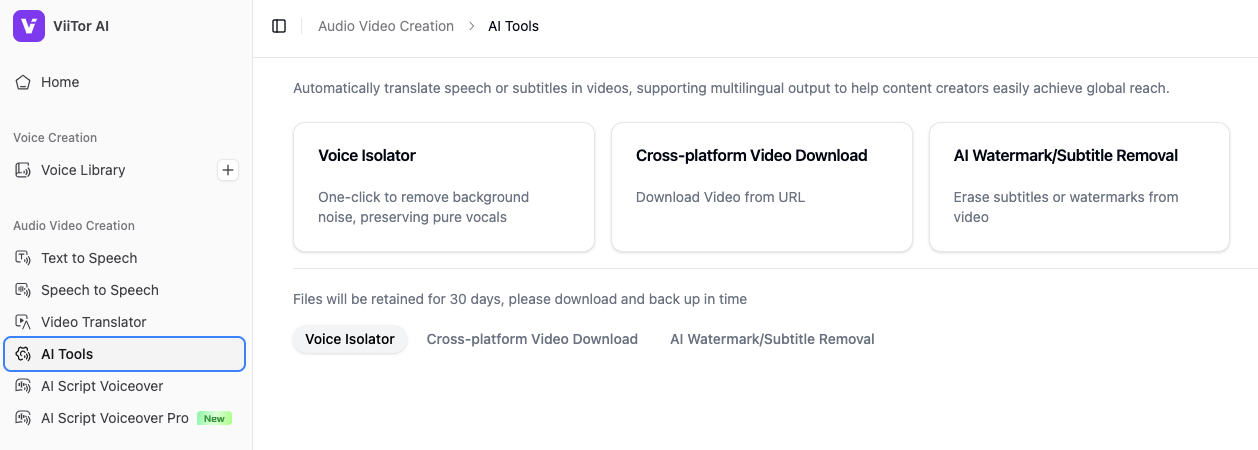Image resolution: width=1258 pixels, height=450 pixels.
Task: Open the AI Watermark/Subtitle Removal card
Action: pos(1079,187)
